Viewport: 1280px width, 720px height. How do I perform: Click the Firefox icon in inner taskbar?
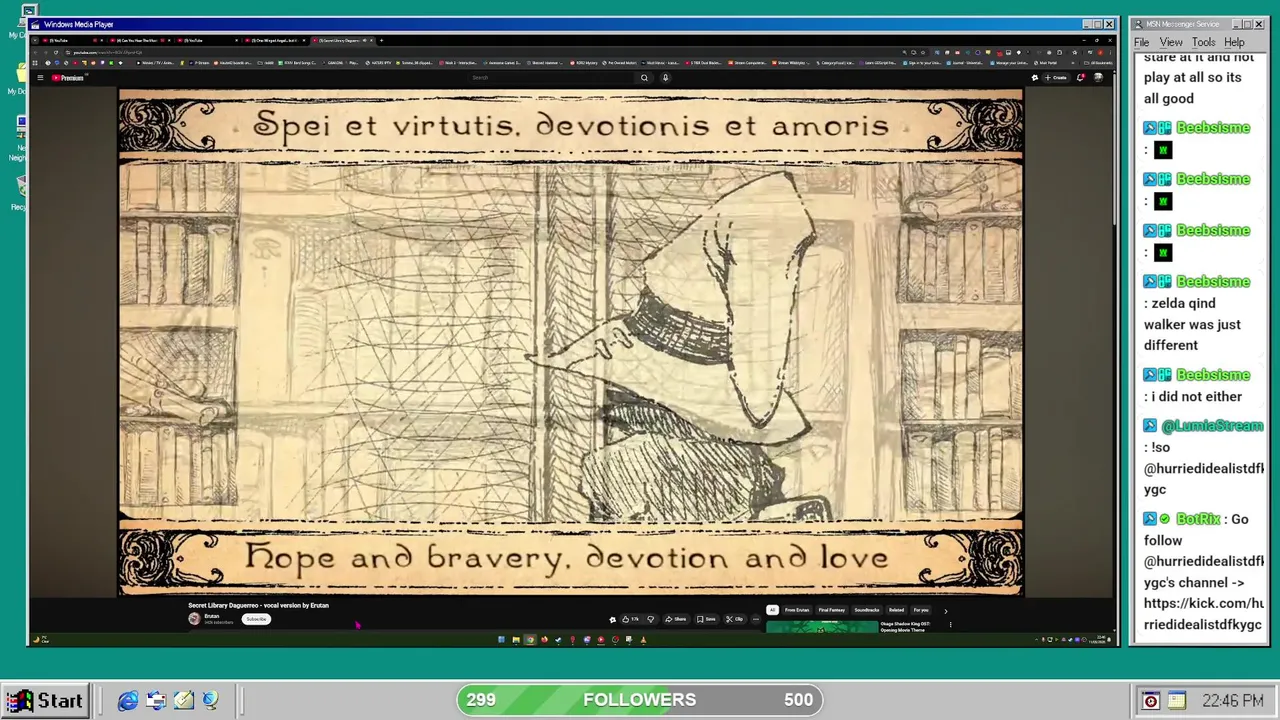pyautogui.click(x=544, y=640)
